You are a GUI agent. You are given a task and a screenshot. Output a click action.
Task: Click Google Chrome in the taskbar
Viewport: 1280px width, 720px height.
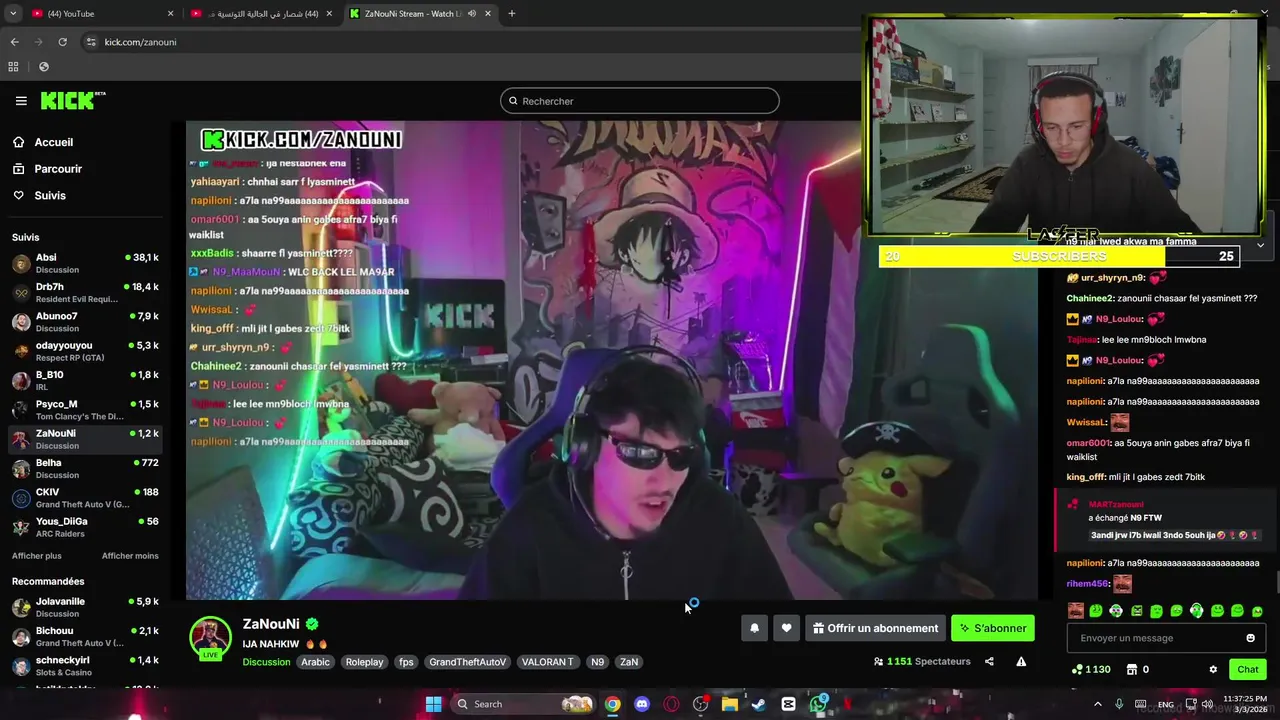612,704
